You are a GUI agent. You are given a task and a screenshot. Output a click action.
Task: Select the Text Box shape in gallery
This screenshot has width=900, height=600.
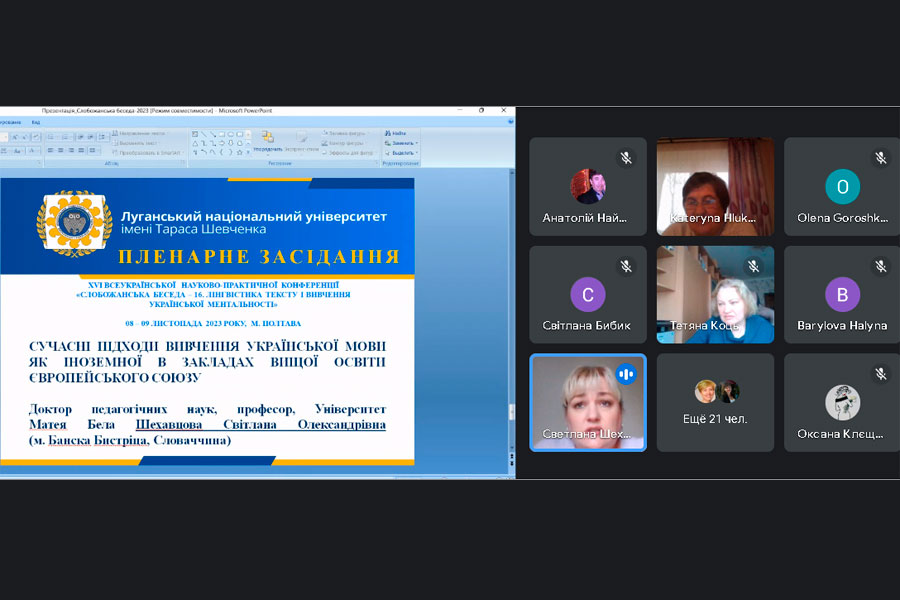coord(195,134)
